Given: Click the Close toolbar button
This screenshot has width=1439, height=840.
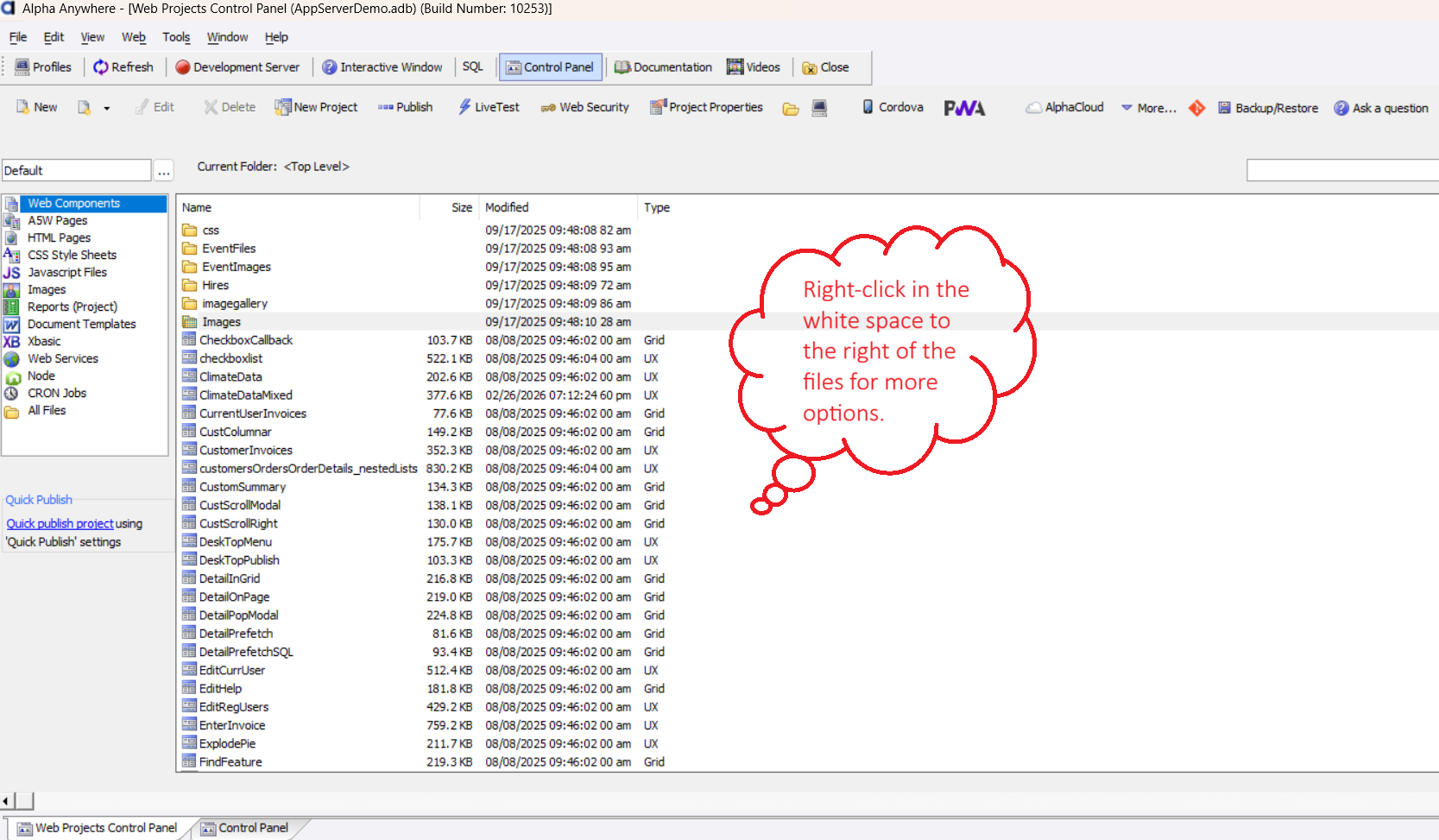Looking at the screenshot, I should coord(826,67).
